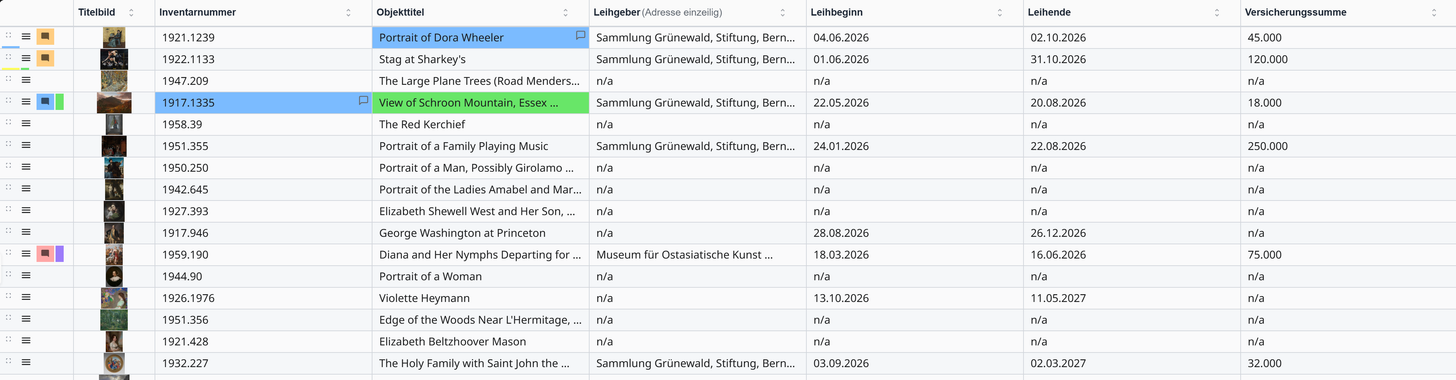Sort by Titelbild column arrows
This screenshot has width=1456, height=380.
coord(131,12)
